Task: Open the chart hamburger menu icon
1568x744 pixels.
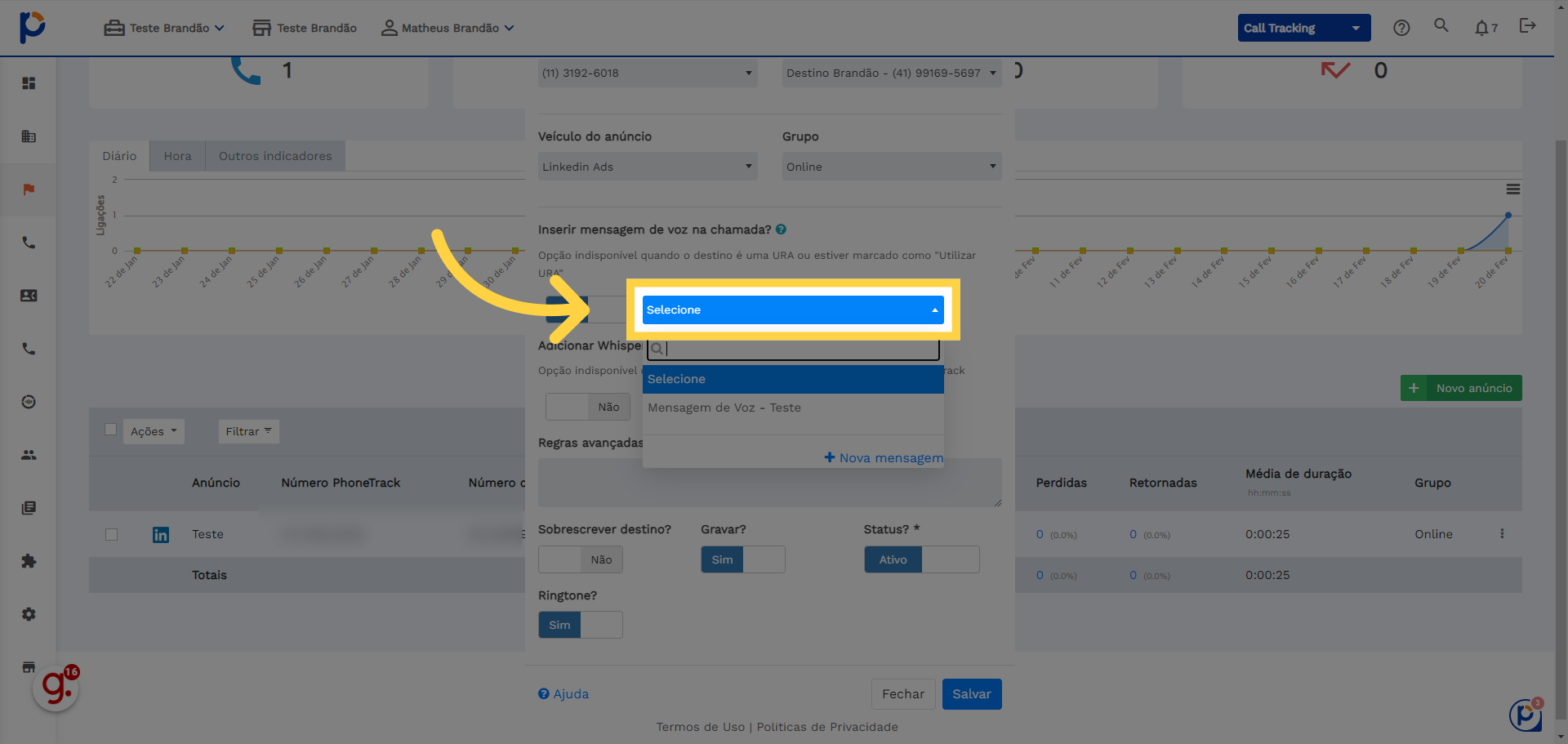Action: 1513,189
